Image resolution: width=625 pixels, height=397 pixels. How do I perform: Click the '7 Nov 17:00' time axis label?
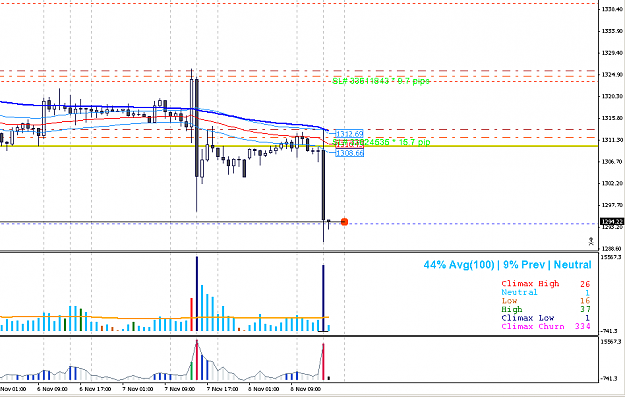tap(222, 389)
